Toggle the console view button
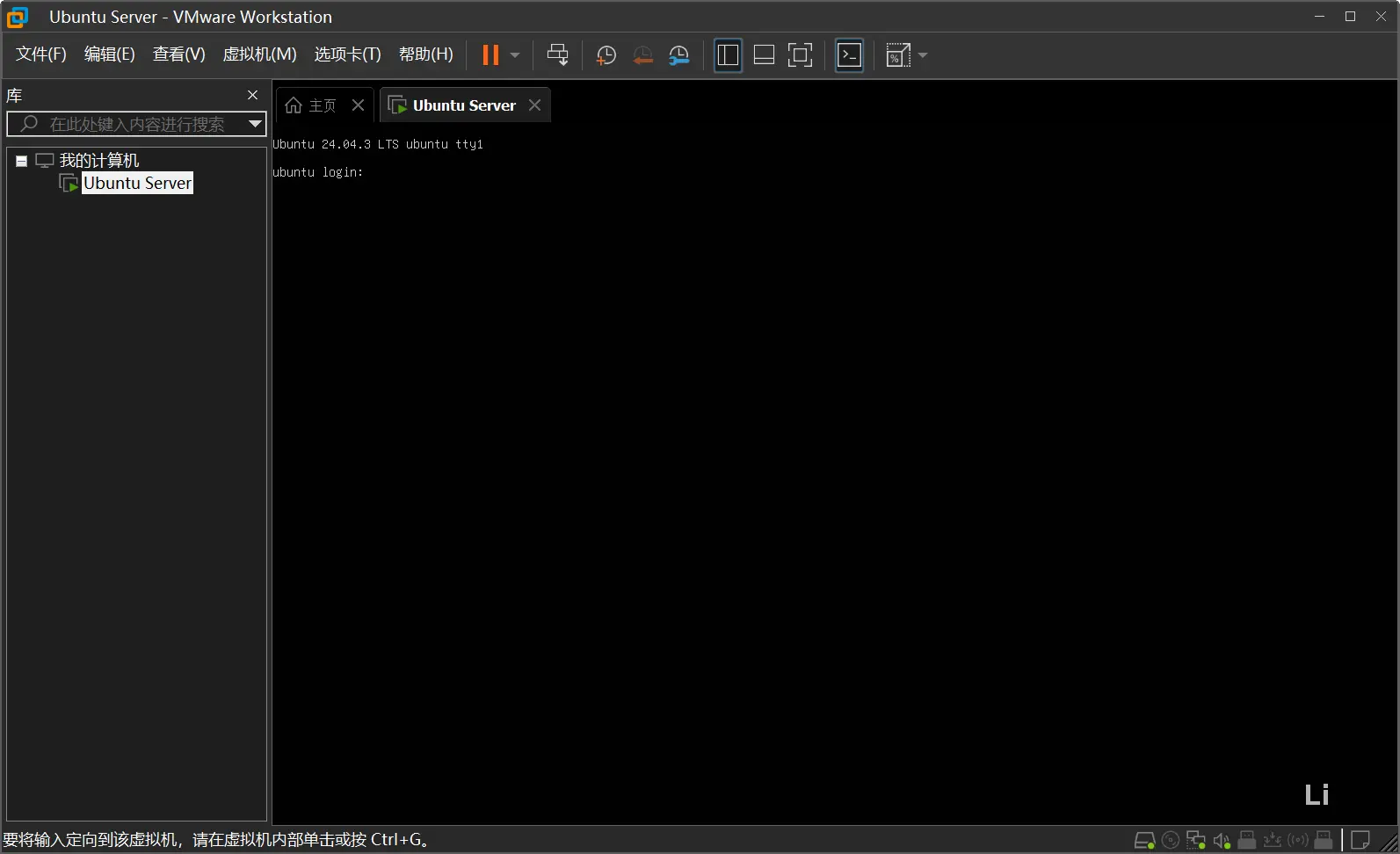Viewport: 1400px width, 854px height. pyautogui.click(x=849, y=55)
